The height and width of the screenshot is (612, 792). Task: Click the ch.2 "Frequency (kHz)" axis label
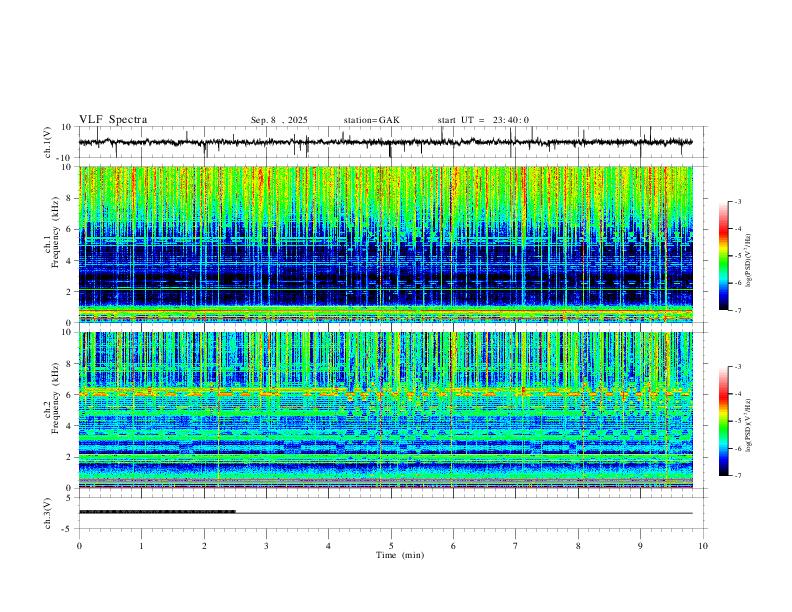[x=55, y=398]
